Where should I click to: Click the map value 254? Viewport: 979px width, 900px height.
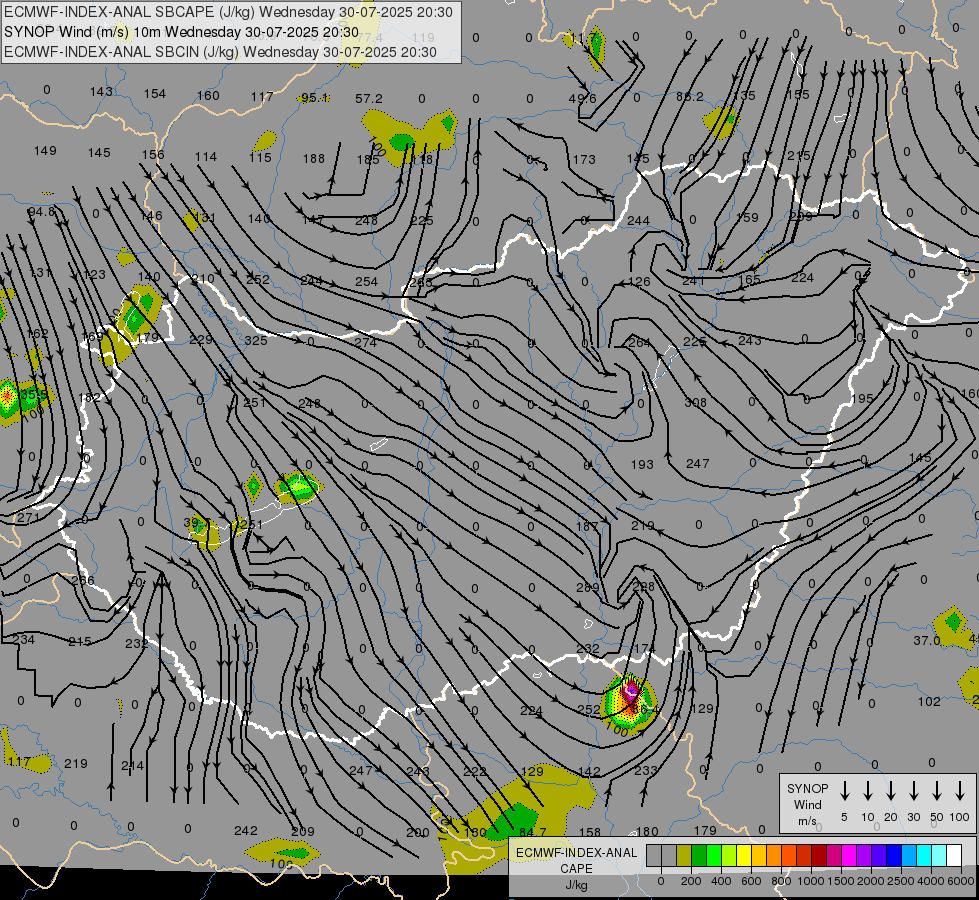pos(367,282)
